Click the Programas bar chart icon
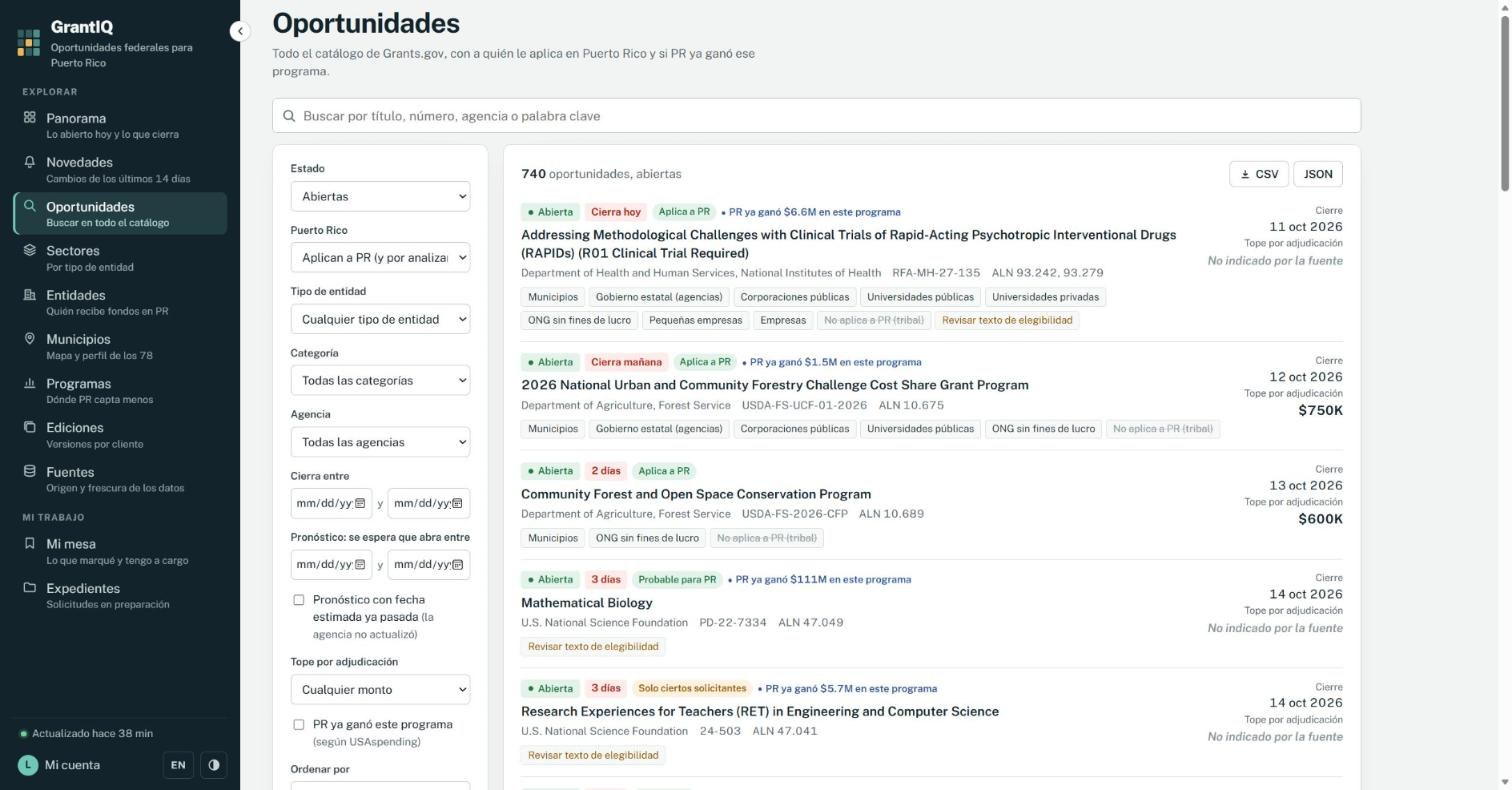 coord(30,383)
